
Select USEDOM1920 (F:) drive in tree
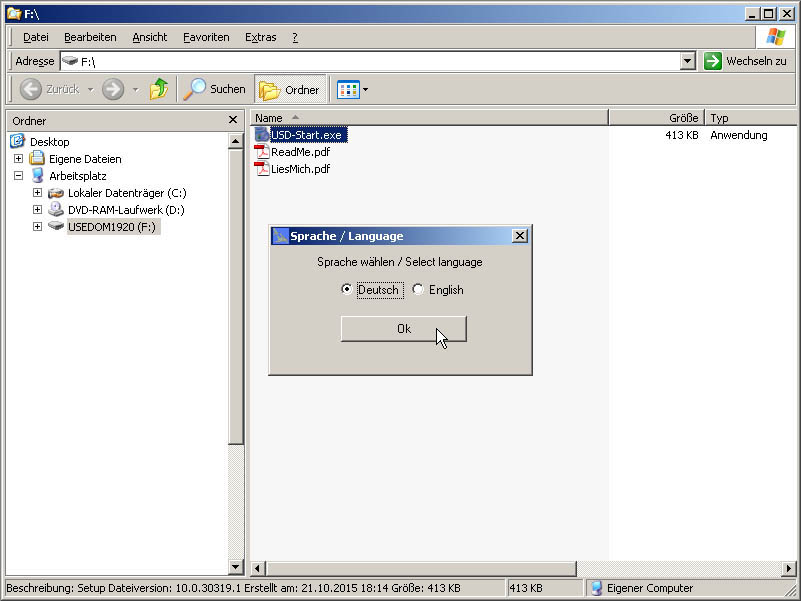(112, 227)
